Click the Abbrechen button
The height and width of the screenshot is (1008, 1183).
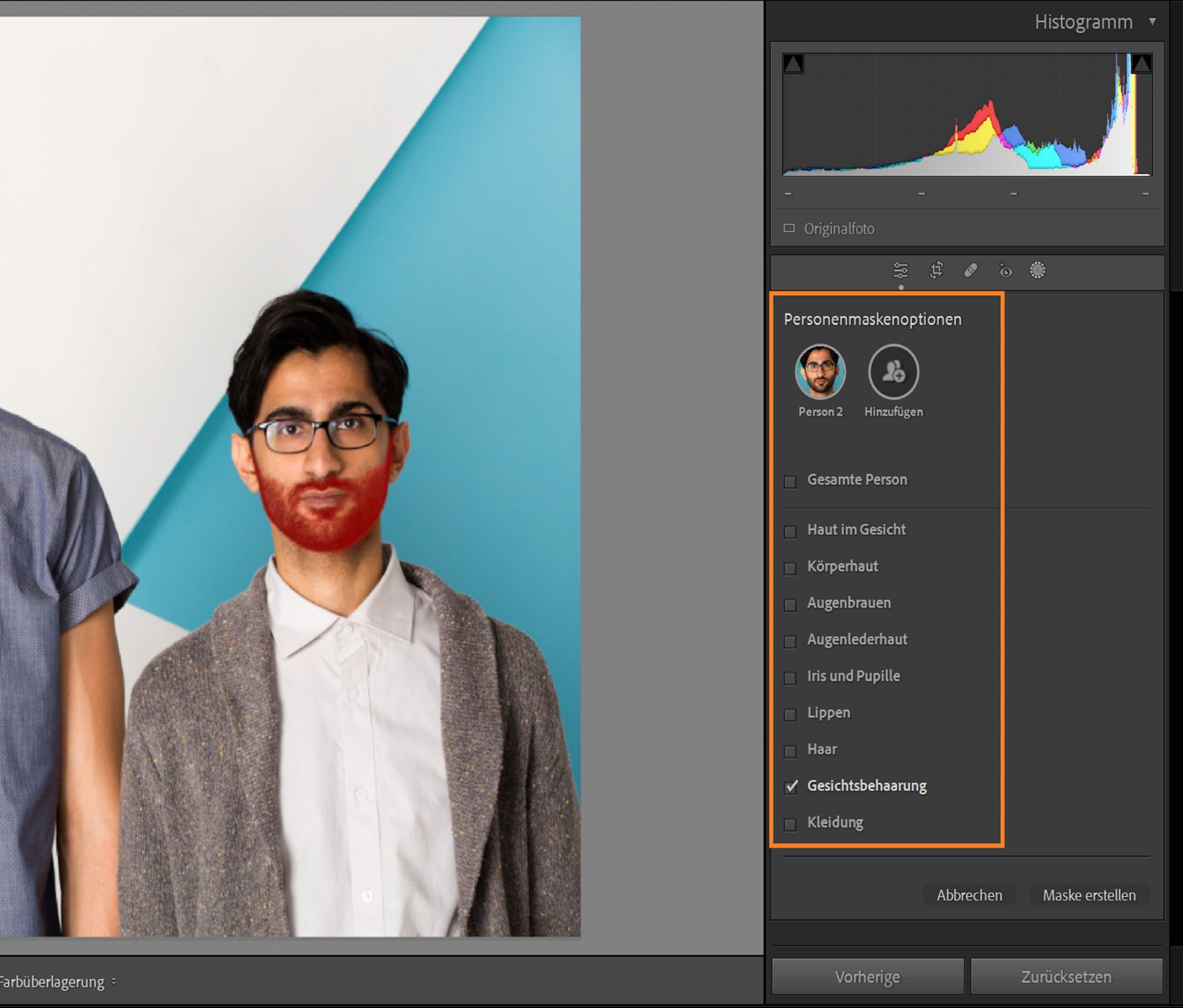[969, 895]
